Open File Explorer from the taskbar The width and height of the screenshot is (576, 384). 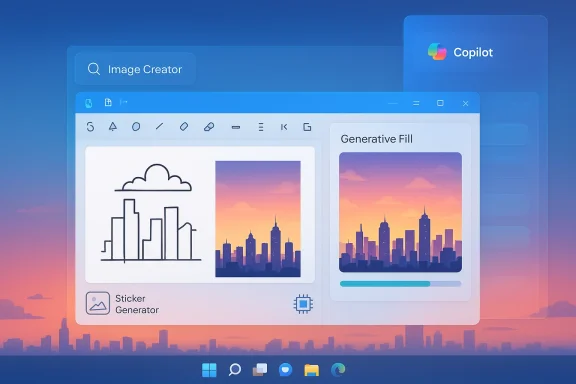tap(312, 370)
